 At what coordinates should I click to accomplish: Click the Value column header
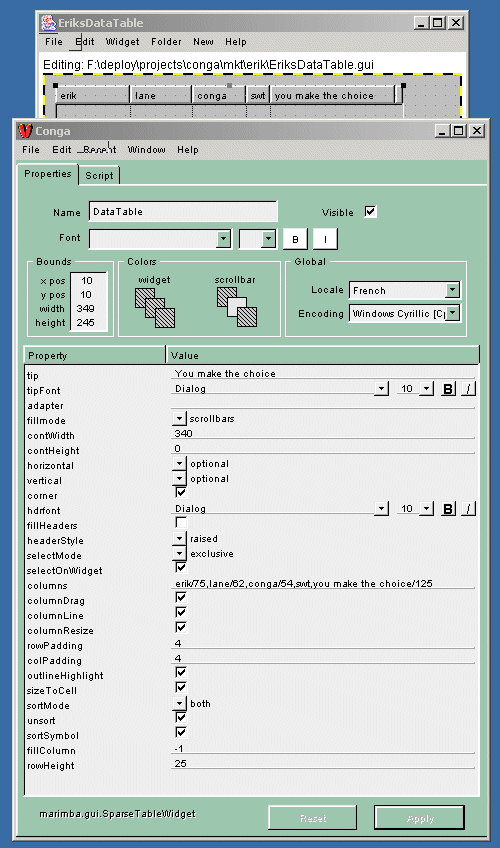point(323,355)
